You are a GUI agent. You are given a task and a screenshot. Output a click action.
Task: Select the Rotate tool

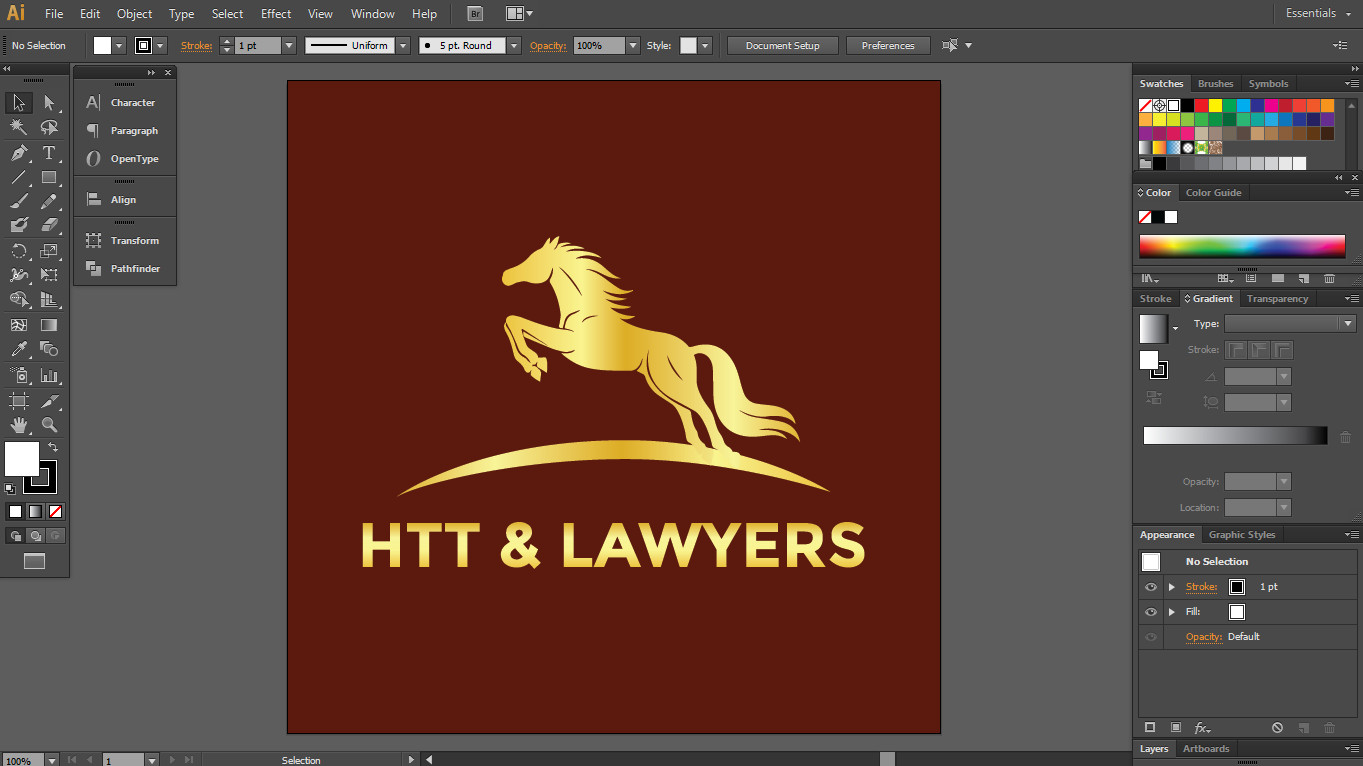(x=18, y=251)
